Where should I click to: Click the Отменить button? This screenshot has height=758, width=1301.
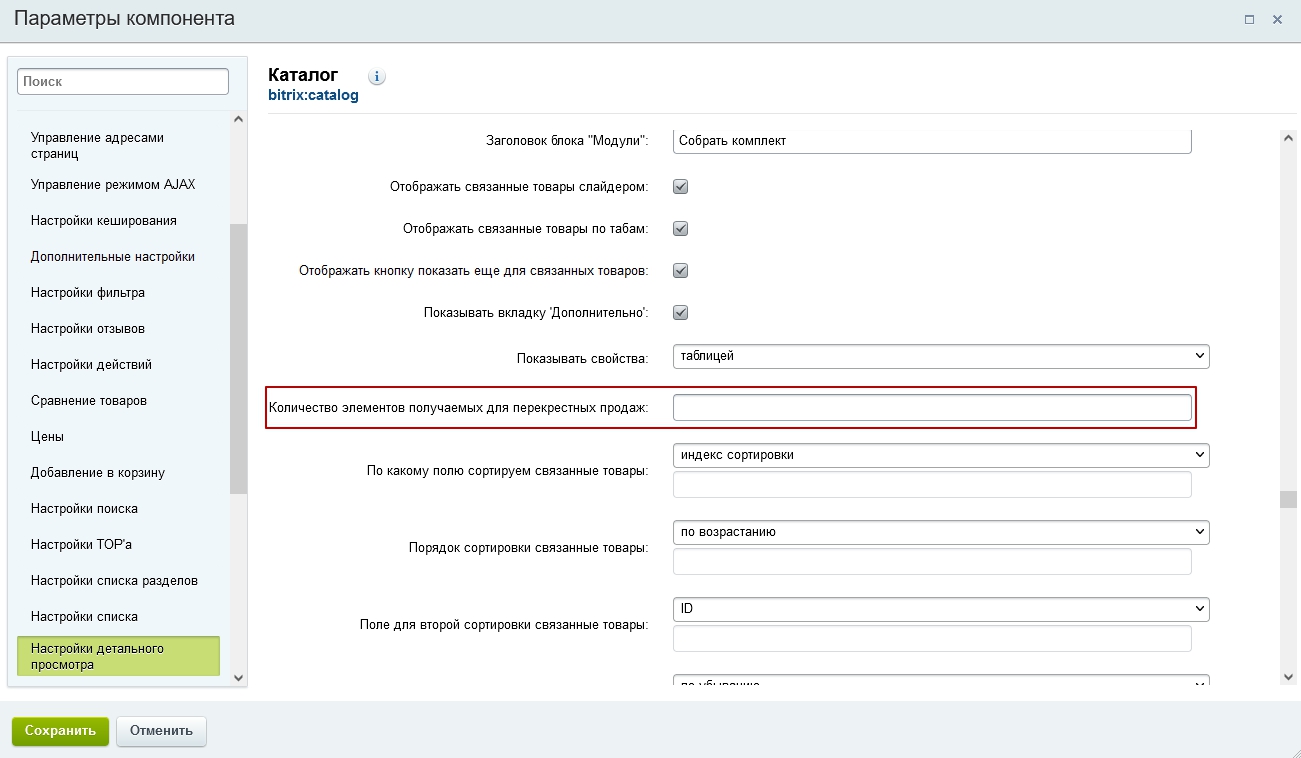[161, 731]
